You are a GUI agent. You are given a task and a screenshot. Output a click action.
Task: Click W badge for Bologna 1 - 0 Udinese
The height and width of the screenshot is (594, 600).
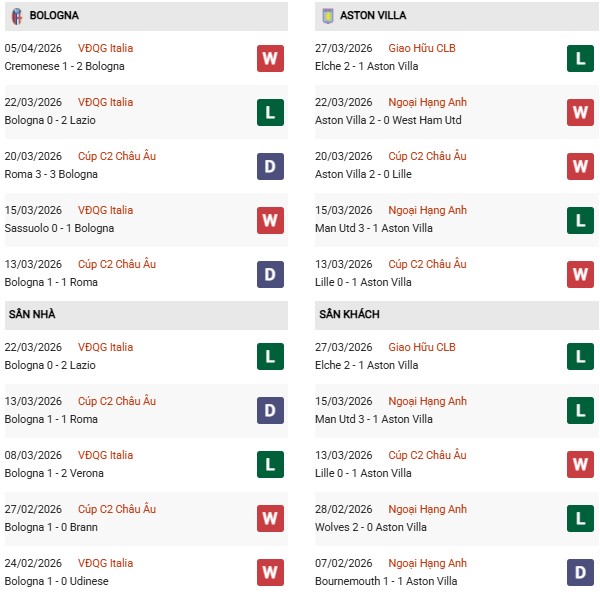click(x=270, y=573)
